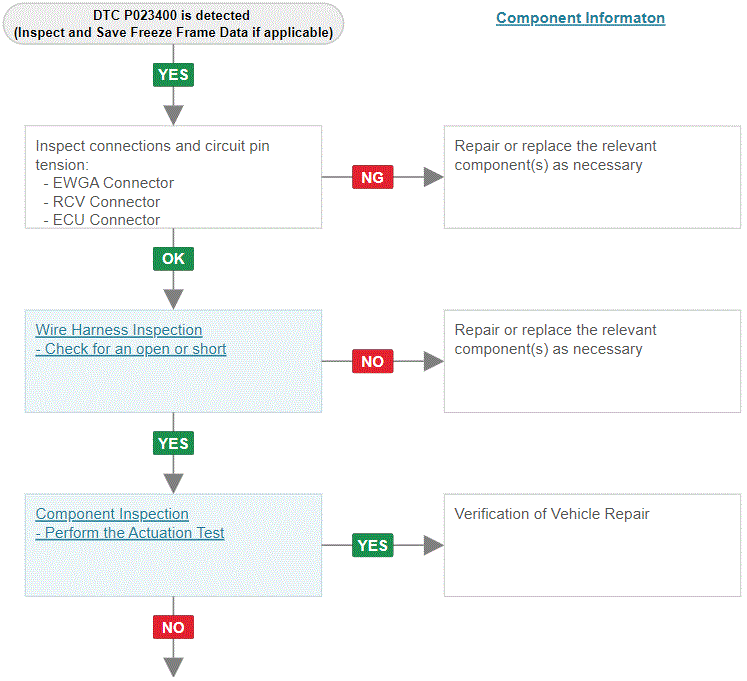Open the Wire Harness Inspection link

pyautogui.click(x=119, y=330)
